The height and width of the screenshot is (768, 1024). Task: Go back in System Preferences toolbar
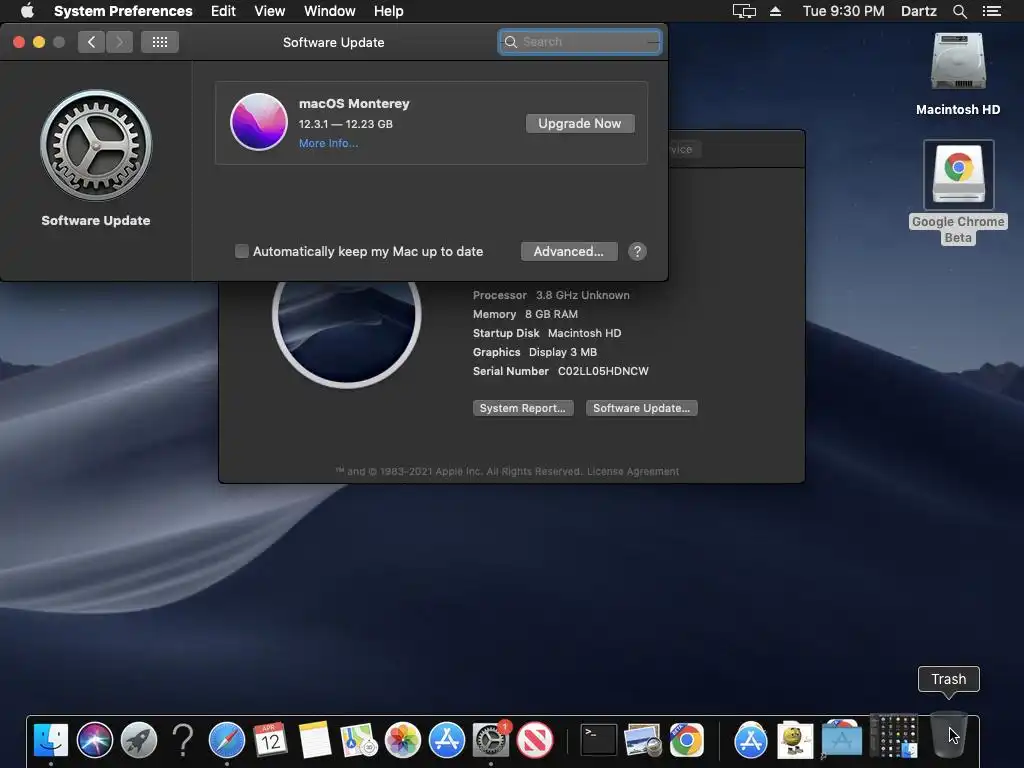(x=91, y=42)
